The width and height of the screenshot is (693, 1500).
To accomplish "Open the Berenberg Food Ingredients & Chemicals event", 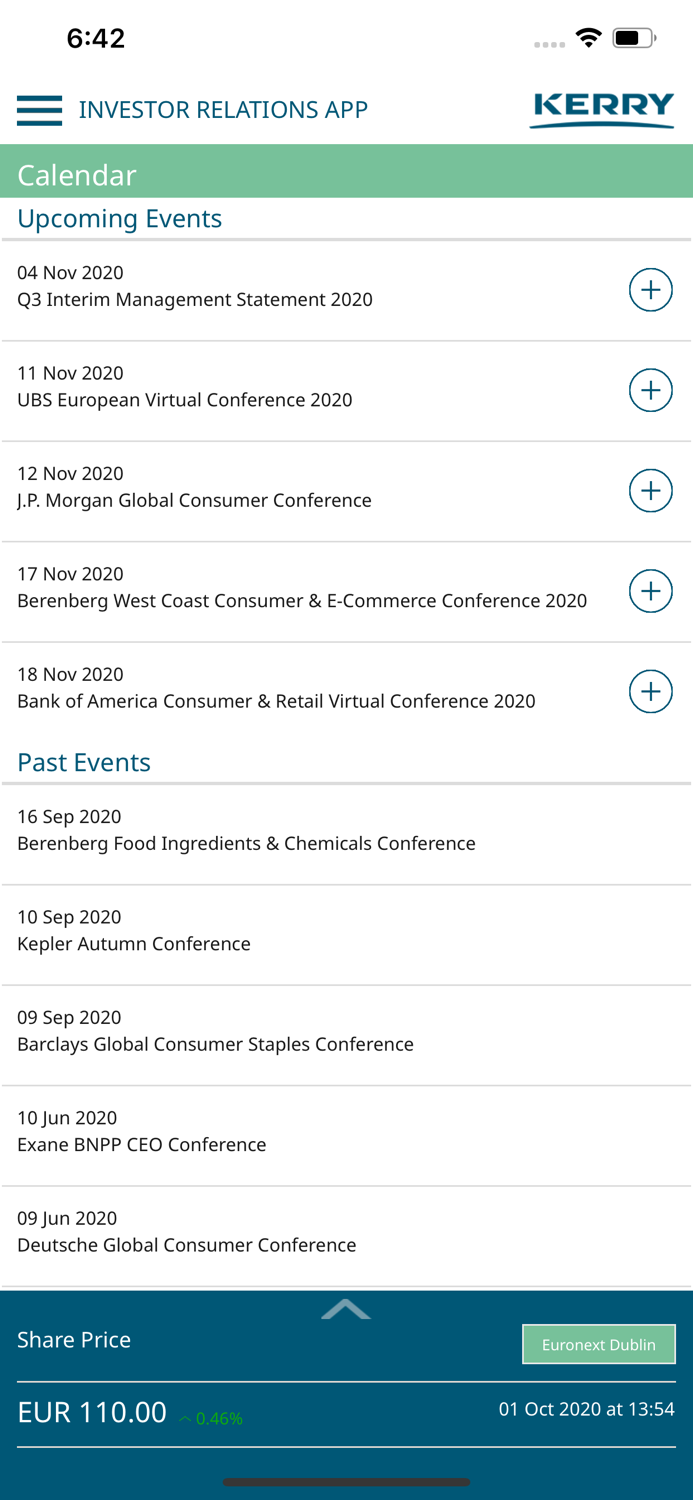I will pos(246,831).
